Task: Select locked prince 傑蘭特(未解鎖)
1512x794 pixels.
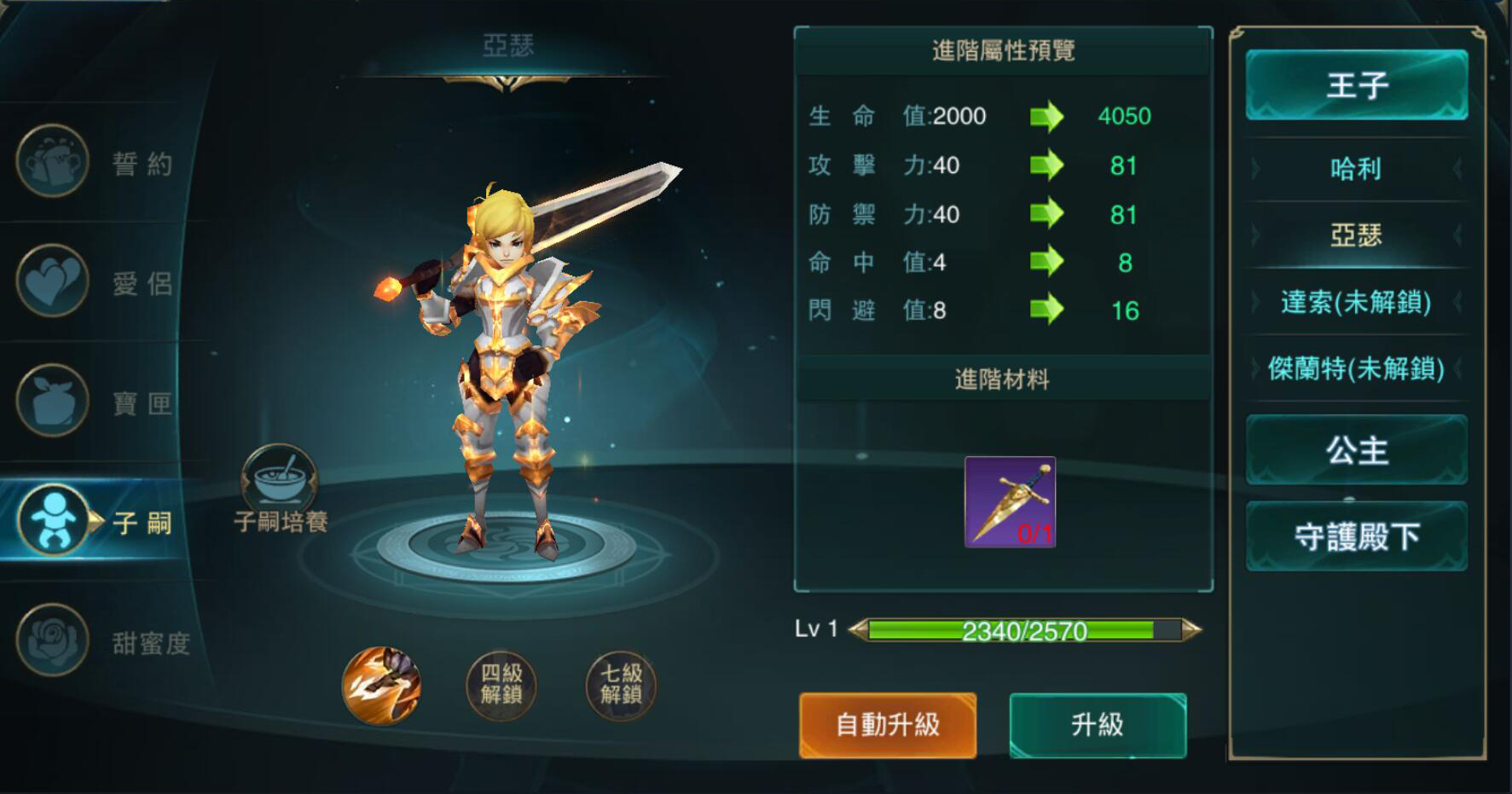Action: (1357, 368)
